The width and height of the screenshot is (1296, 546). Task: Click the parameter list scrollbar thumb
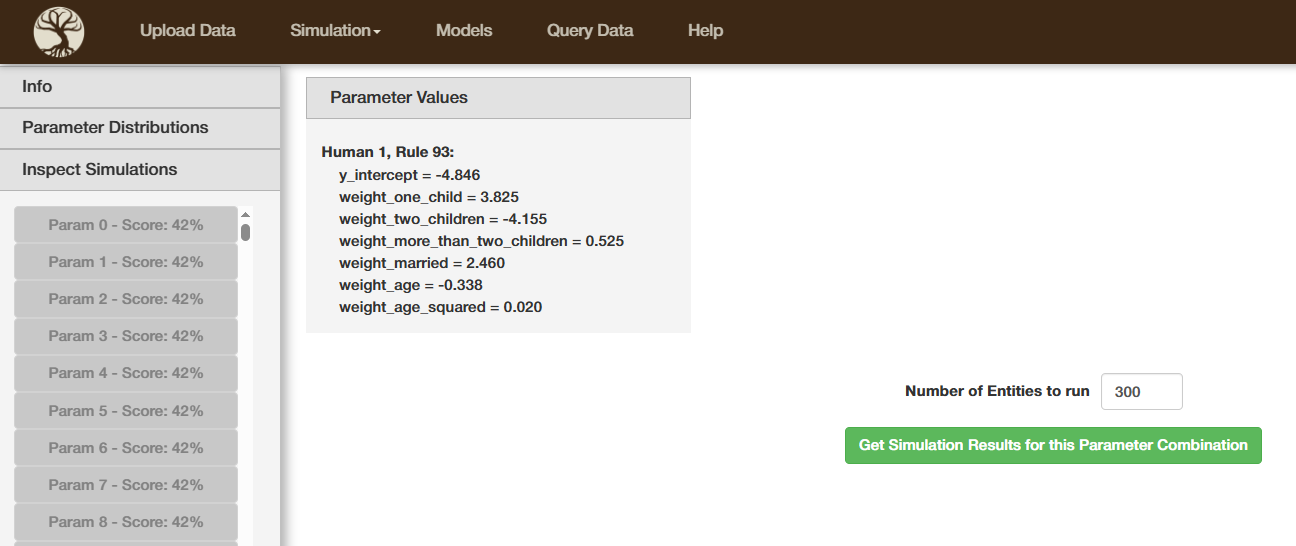point(245,232)
